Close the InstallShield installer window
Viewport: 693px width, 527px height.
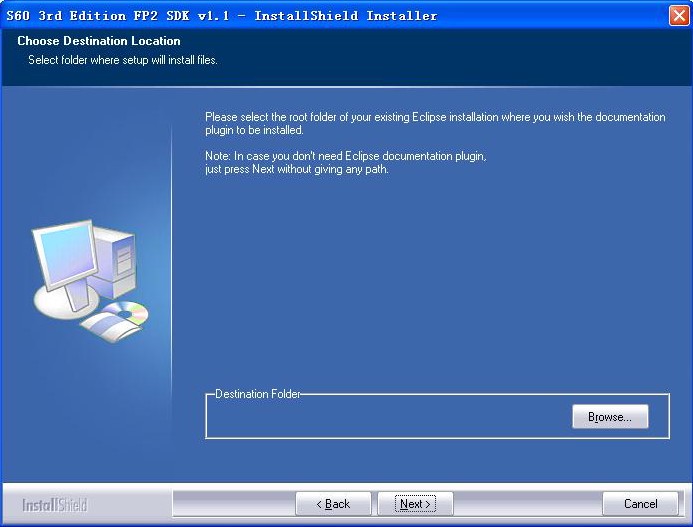click(x=678, y=15)
